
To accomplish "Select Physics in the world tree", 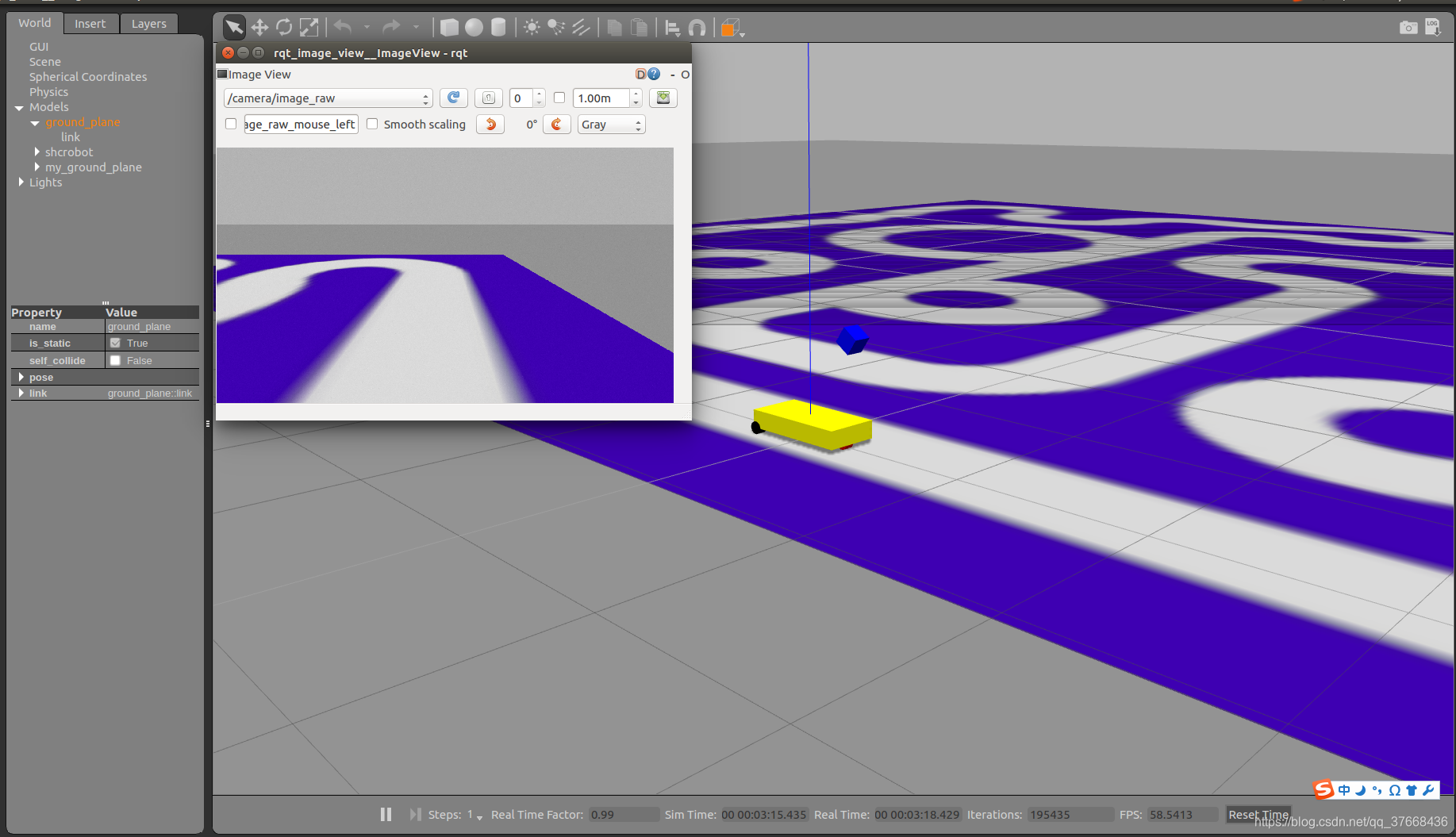I will point(48,92).
